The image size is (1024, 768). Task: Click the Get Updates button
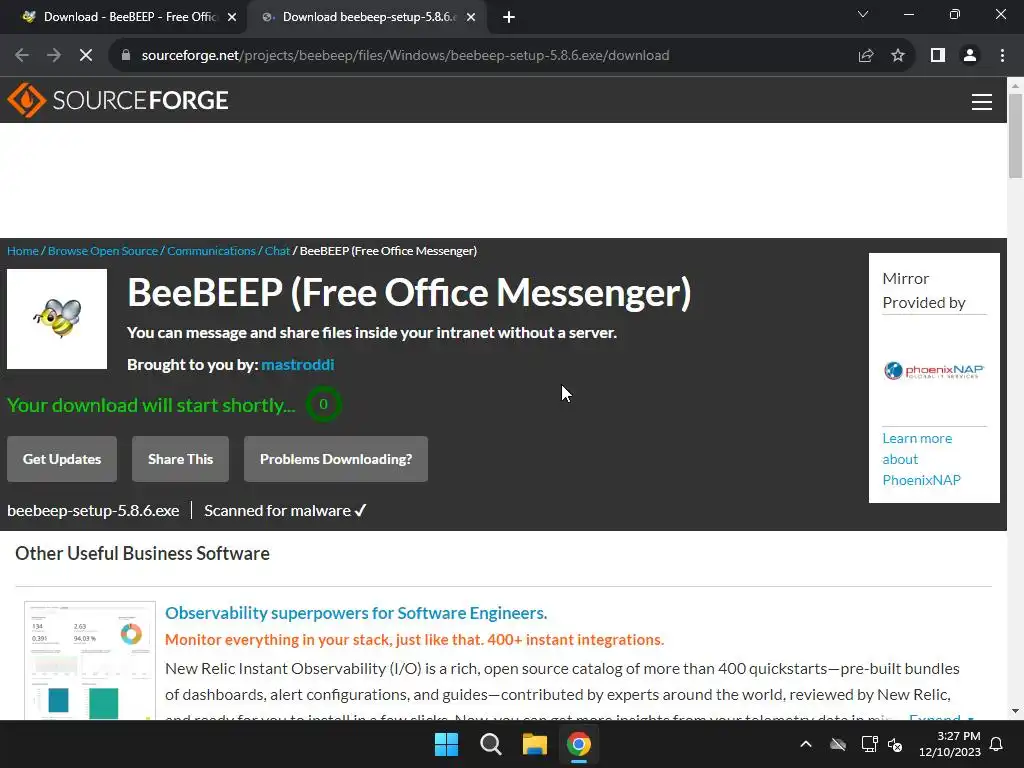click(x=62, y=459)
